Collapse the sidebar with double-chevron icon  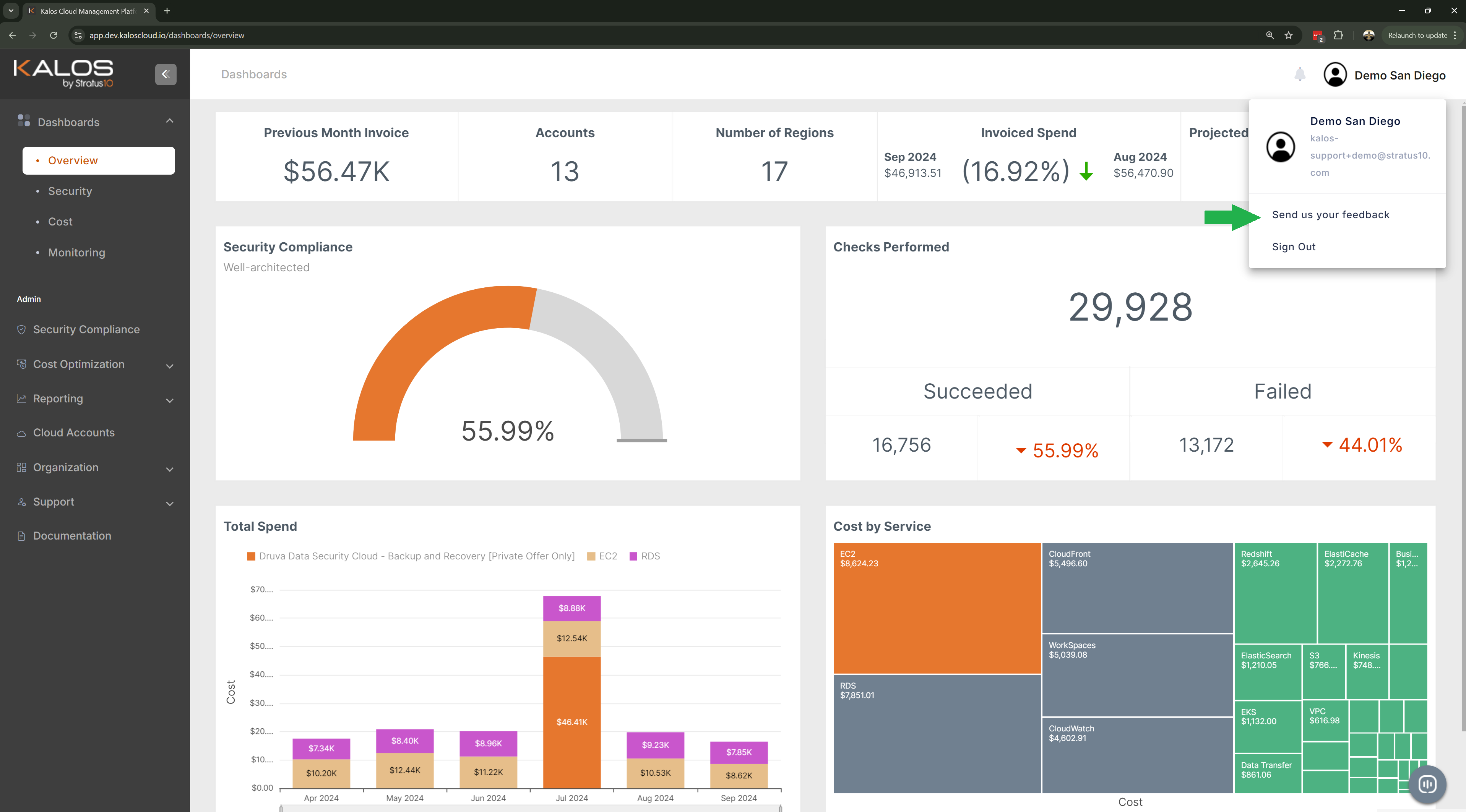pyautogui.click(x=166, y=74)
